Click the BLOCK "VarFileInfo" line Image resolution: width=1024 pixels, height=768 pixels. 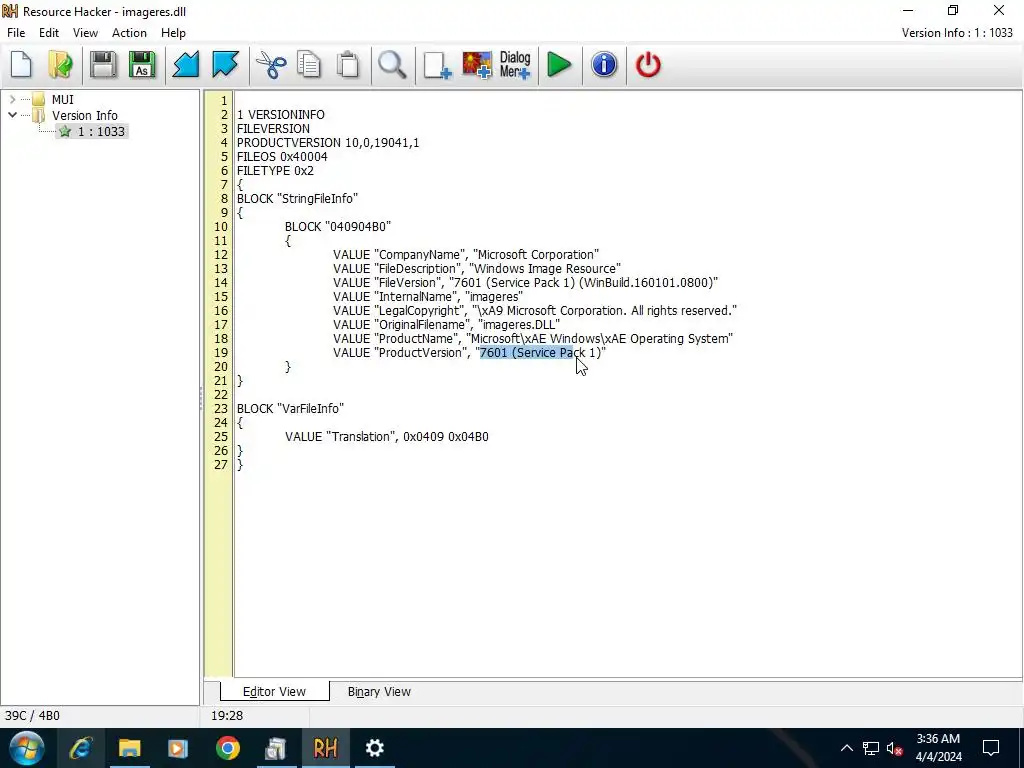point(290,409)
